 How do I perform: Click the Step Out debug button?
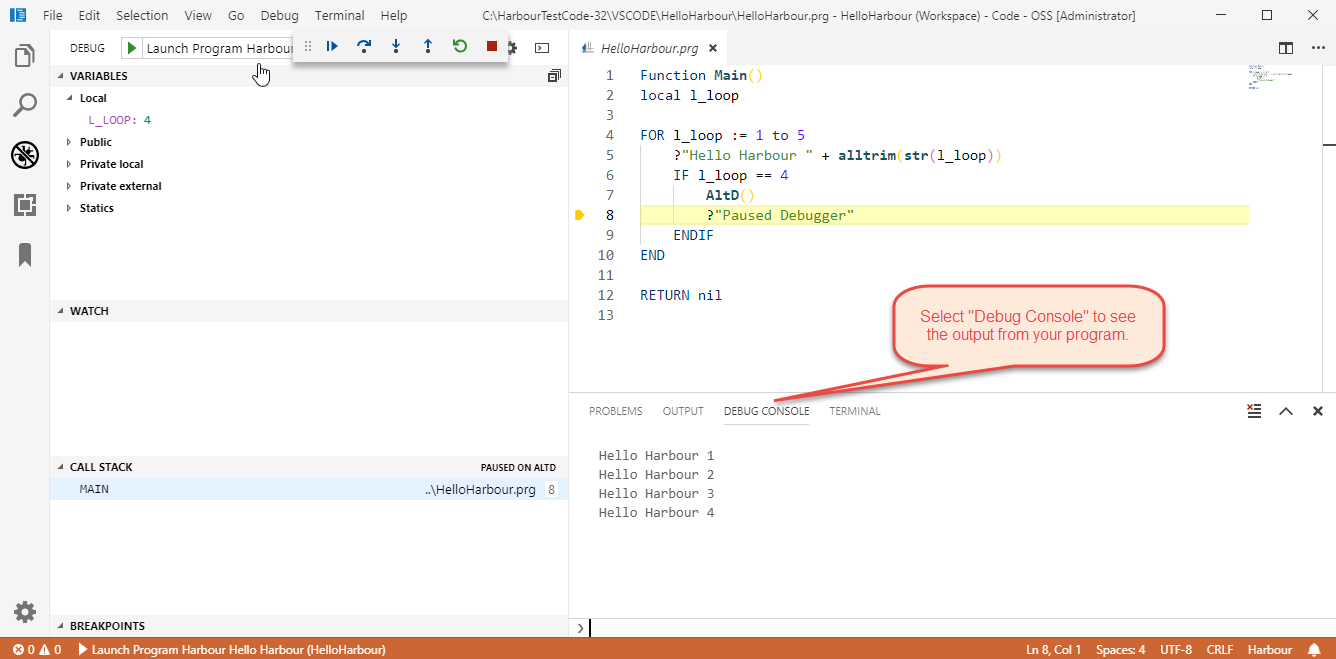pyautogui.click(x=428, y=46)
